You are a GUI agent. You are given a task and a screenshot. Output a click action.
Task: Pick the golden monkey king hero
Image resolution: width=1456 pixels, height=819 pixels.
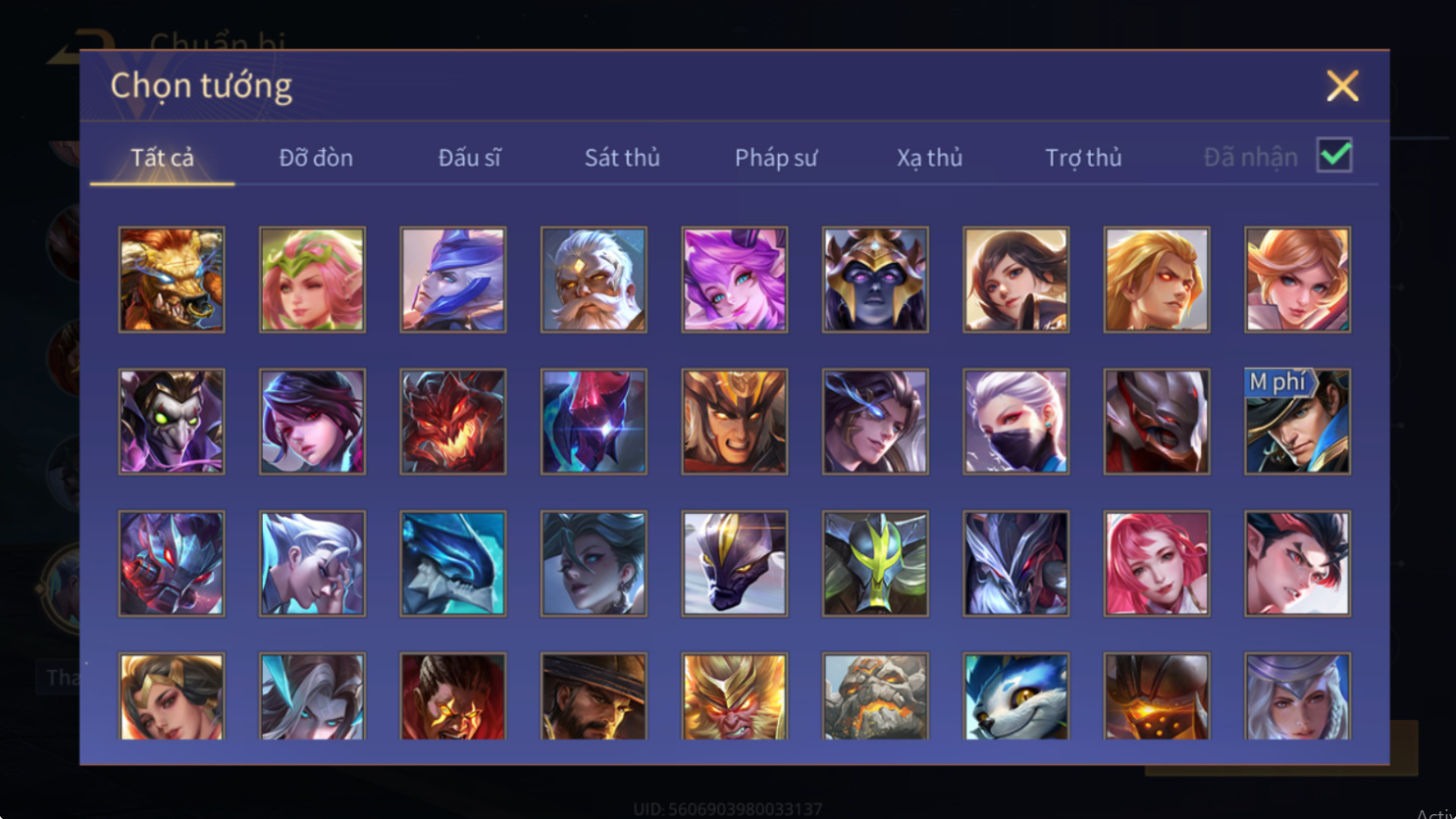click(x=735, y=696)
